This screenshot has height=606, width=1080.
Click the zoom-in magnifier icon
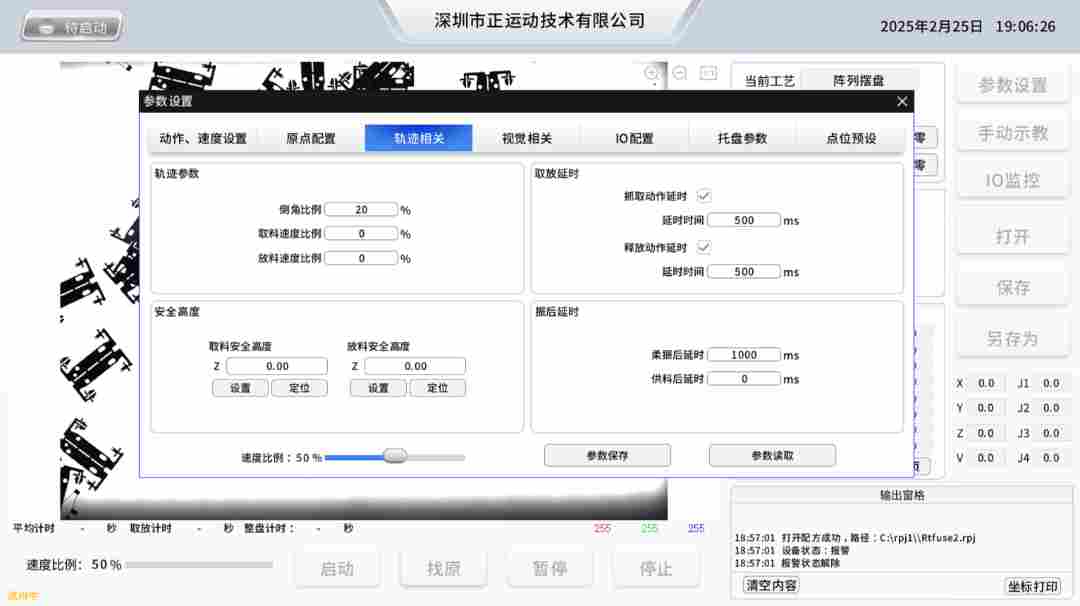(x=652, y=73)
